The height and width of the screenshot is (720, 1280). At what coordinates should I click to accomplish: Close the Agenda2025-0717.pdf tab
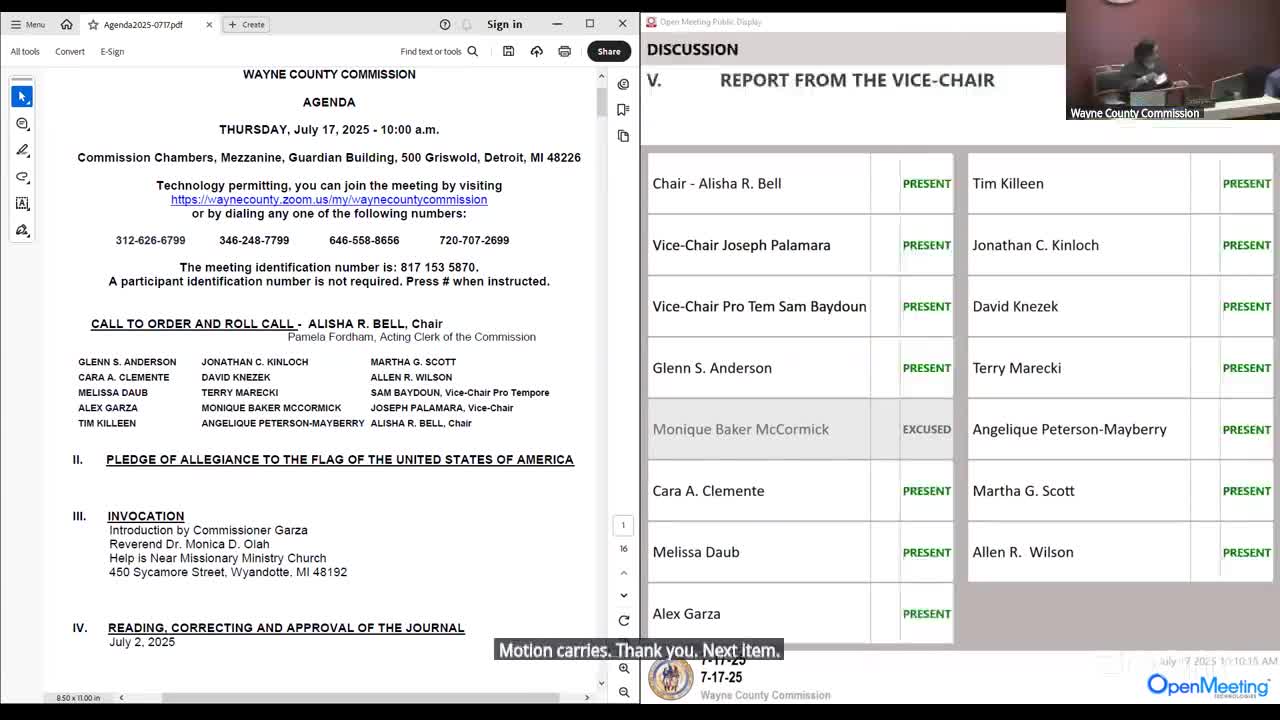pyautogui.click(x=209, y=24)
